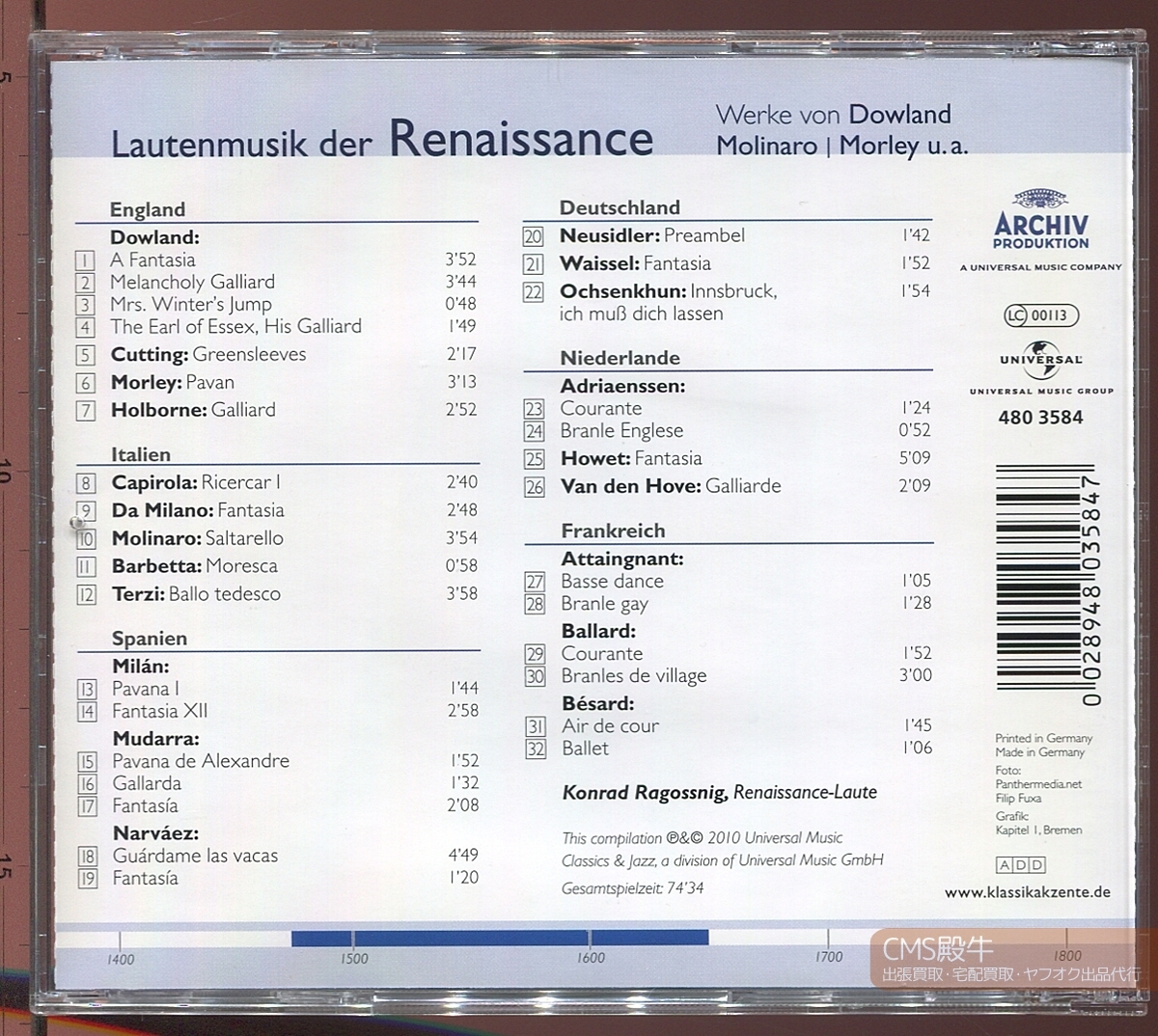
Task: Click the 'Frankreich' section heading
Action: point(614,531)
